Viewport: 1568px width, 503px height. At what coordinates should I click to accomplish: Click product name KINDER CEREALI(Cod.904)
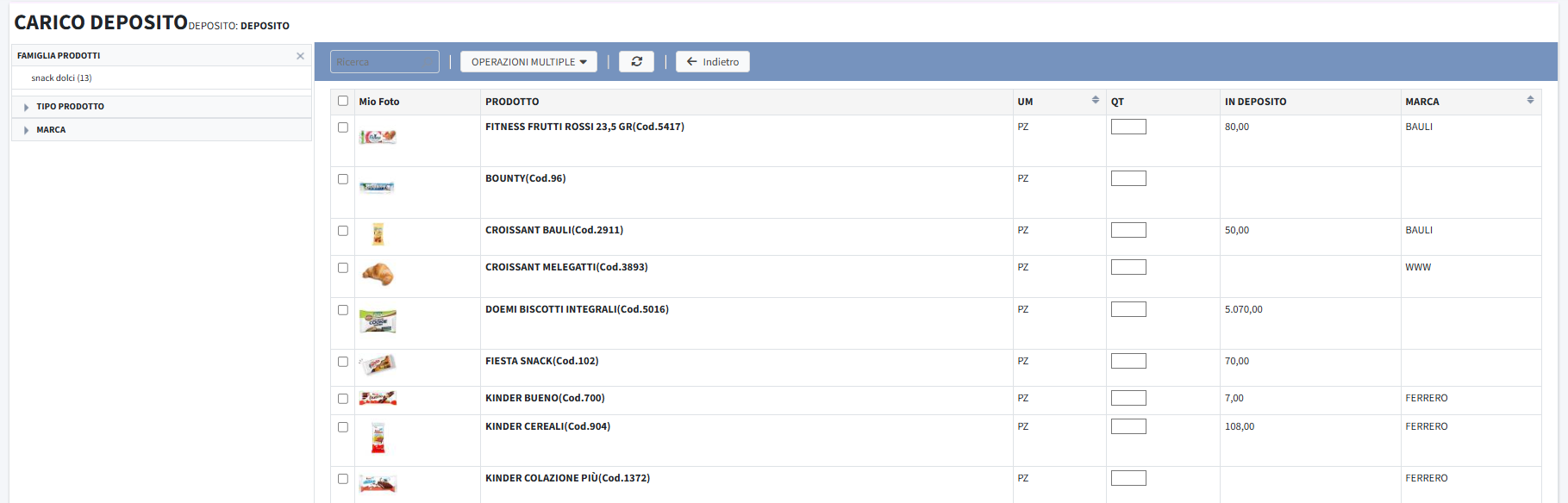tap(547, 426)
